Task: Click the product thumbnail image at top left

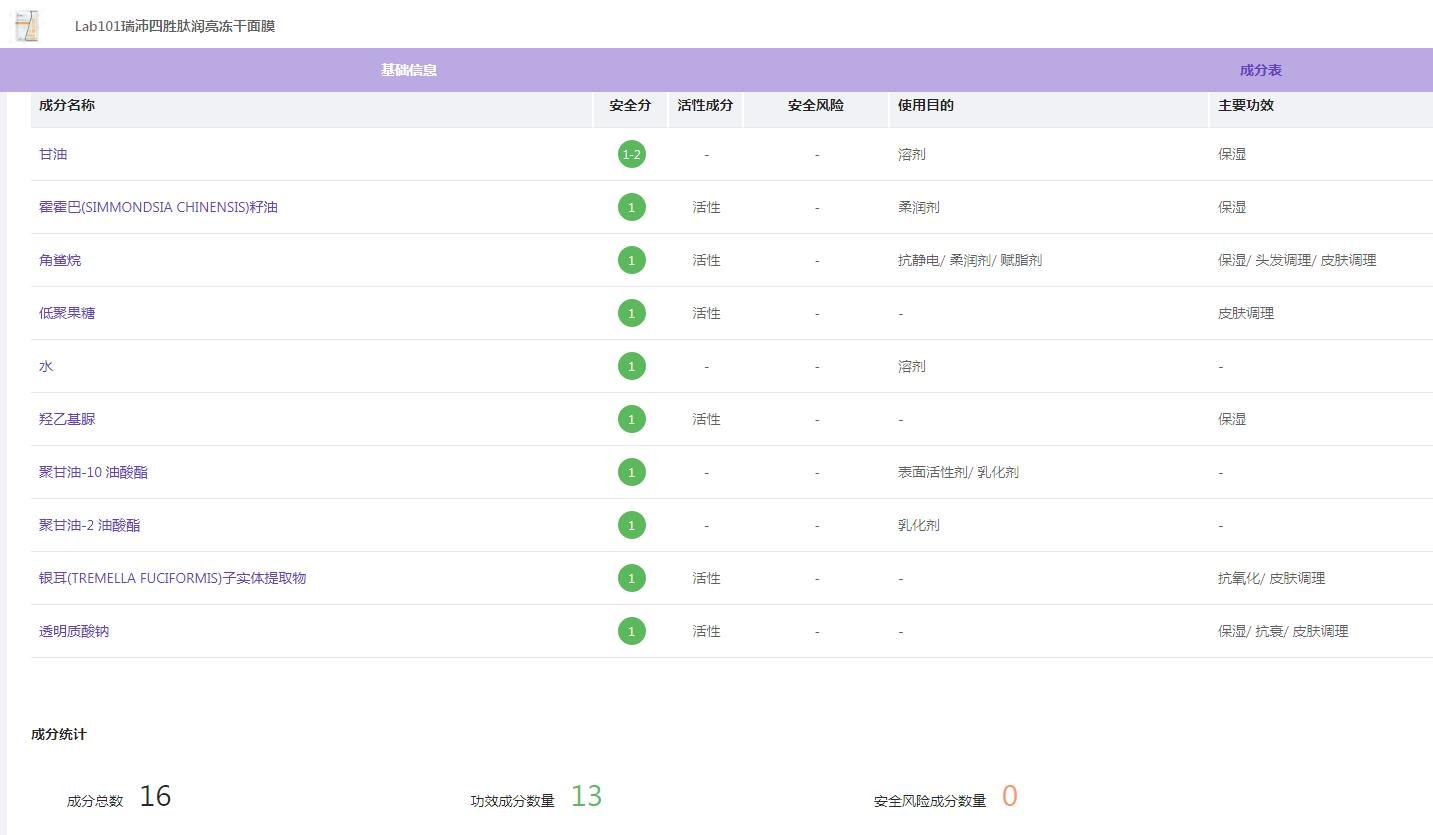Action: [27, 26]
